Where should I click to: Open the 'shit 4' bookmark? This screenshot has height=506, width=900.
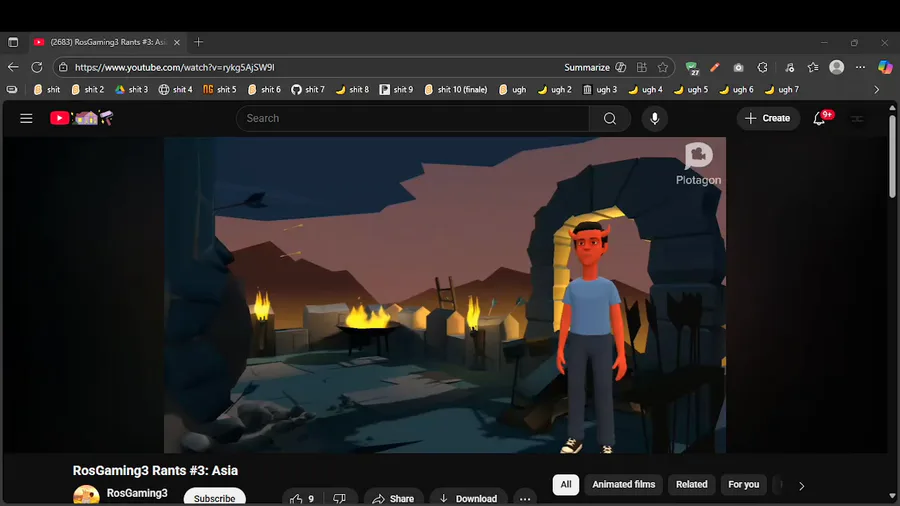click(176, 89)
